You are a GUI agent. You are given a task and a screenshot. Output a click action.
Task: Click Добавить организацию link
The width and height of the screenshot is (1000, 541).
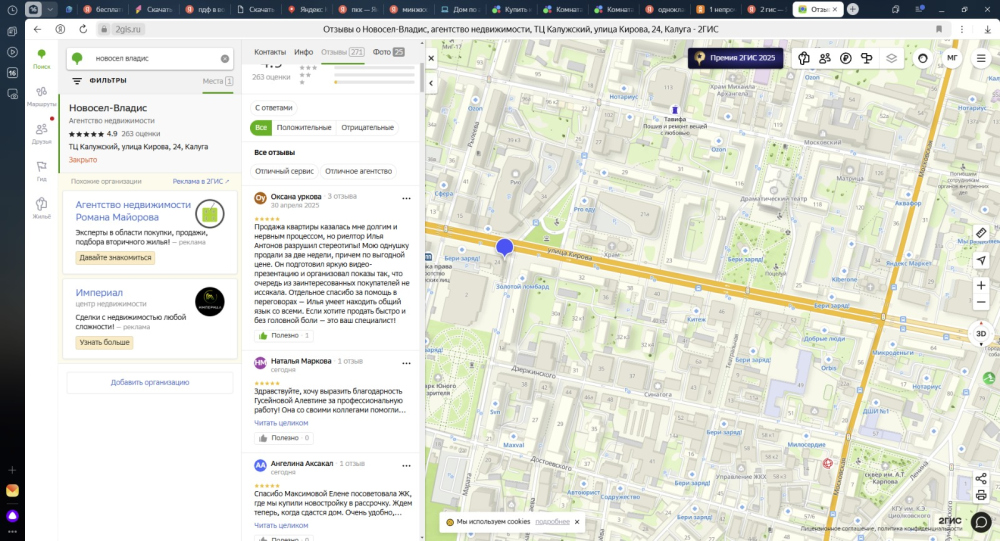coord(150,383)
